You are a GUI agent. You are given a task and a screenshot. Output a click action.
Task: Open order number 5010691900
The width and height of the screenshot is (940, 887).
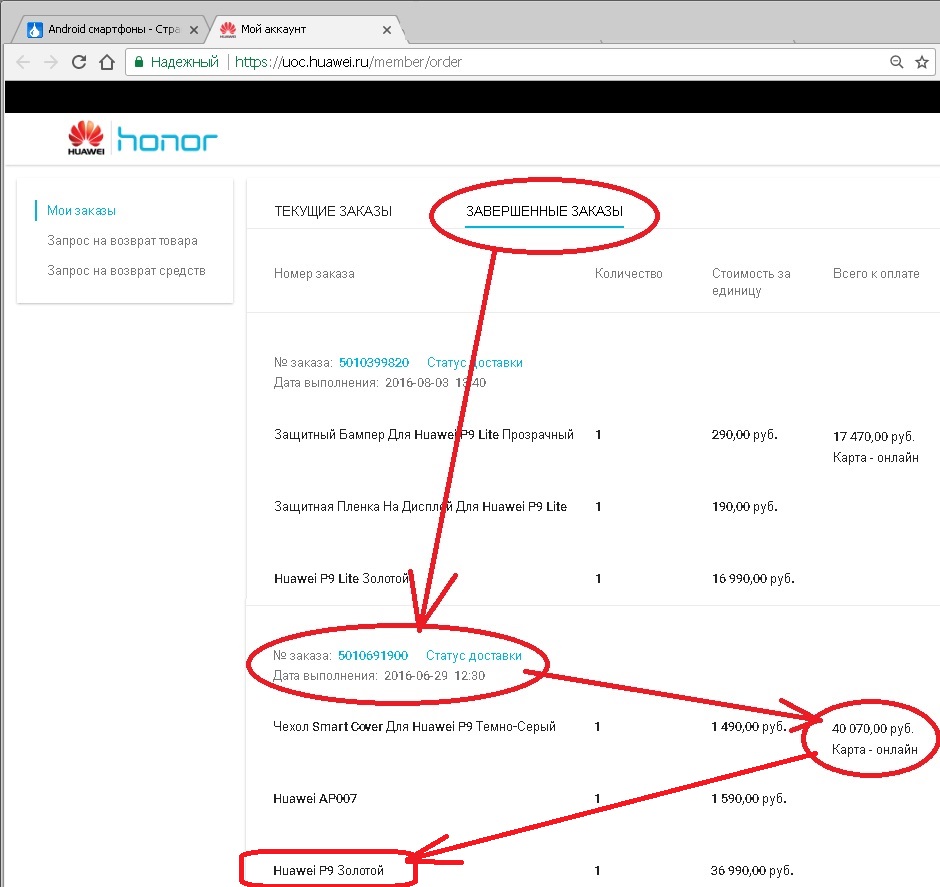click(373, 656)
